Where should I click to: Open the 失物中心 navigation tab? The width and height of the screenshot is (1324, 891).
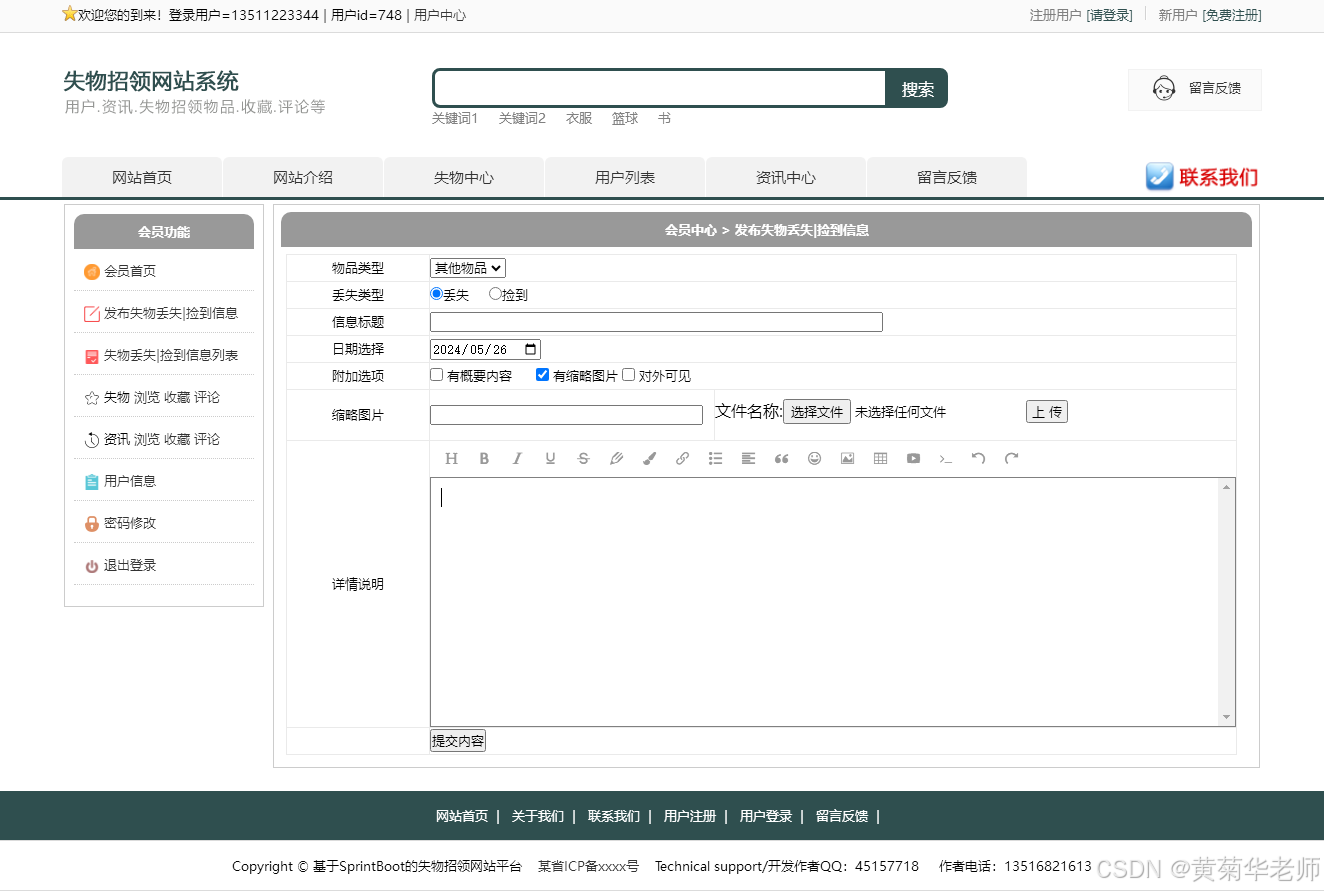click(464, 177)
